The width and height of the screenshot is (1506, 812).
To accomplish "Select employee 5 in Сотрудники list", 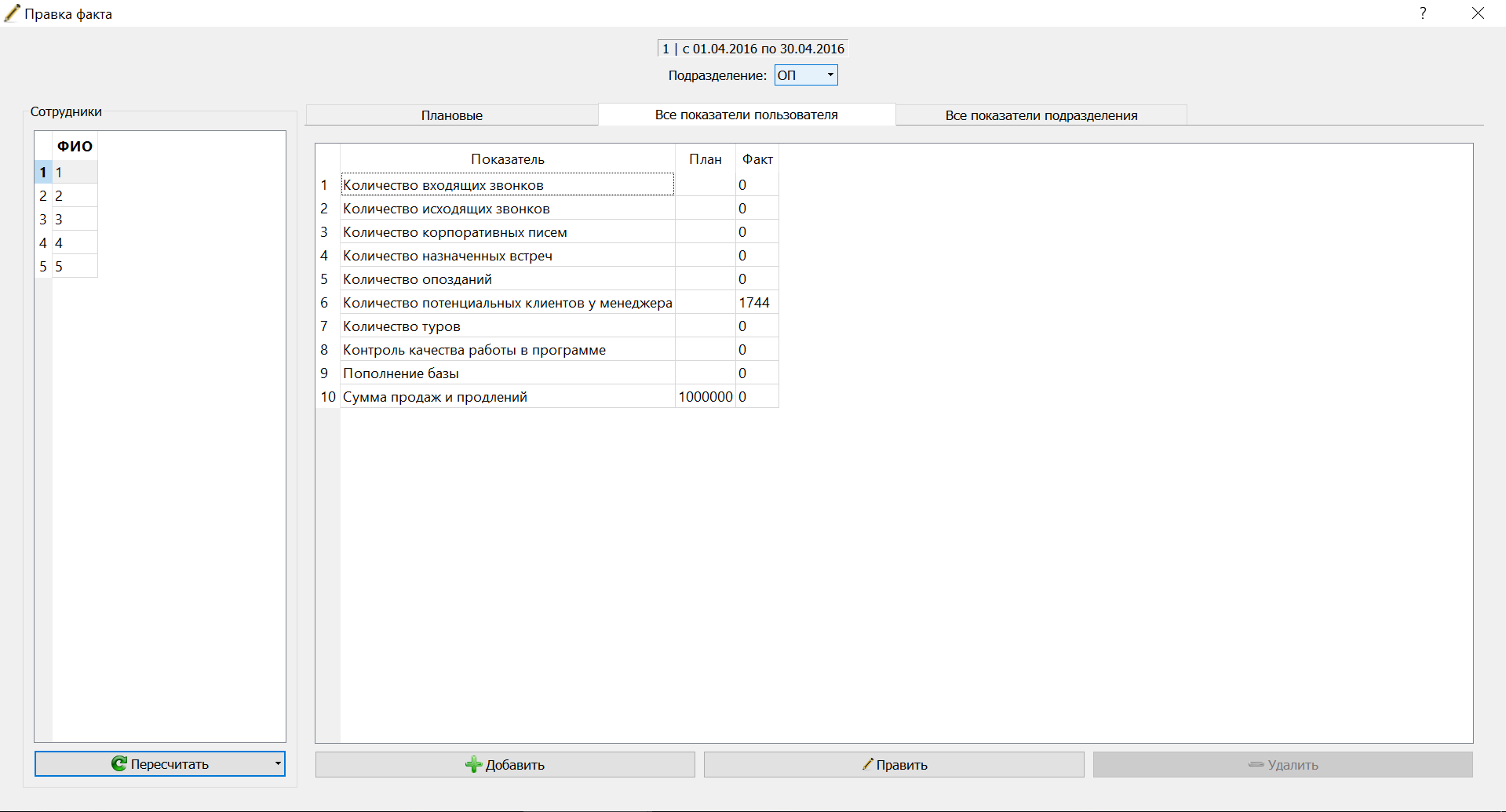I will [x=75, y=266].
